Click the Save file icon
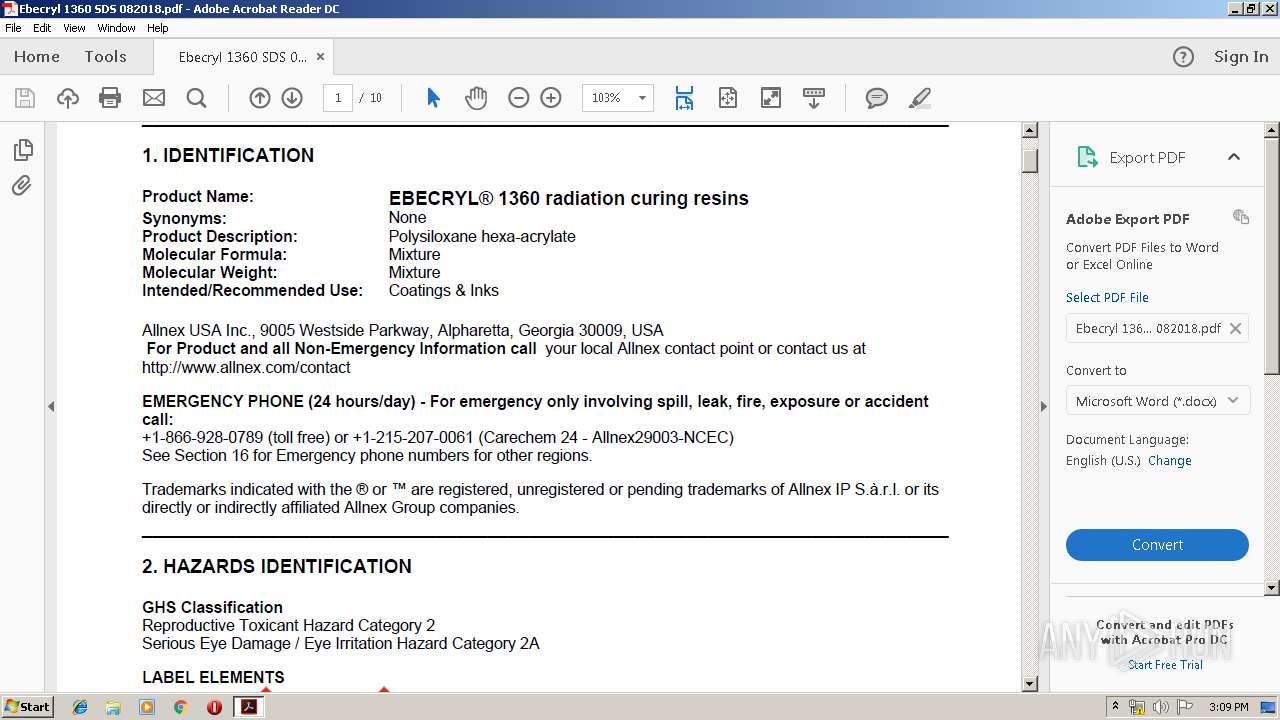This screenshot has height=720, width=1280. (25, 98)
